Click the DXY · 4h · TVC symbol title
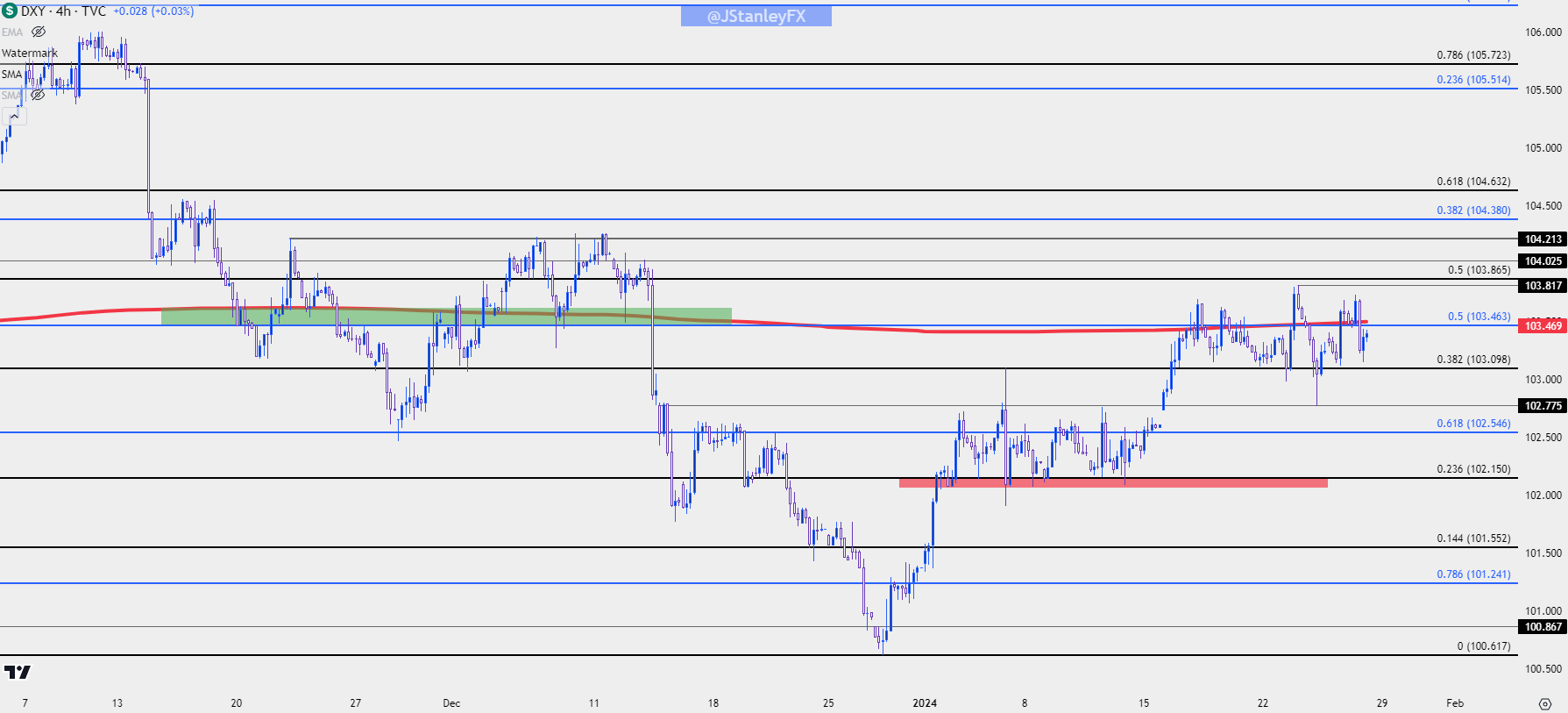This screenshot has width=1568, height=713. [x=63, y=11]
